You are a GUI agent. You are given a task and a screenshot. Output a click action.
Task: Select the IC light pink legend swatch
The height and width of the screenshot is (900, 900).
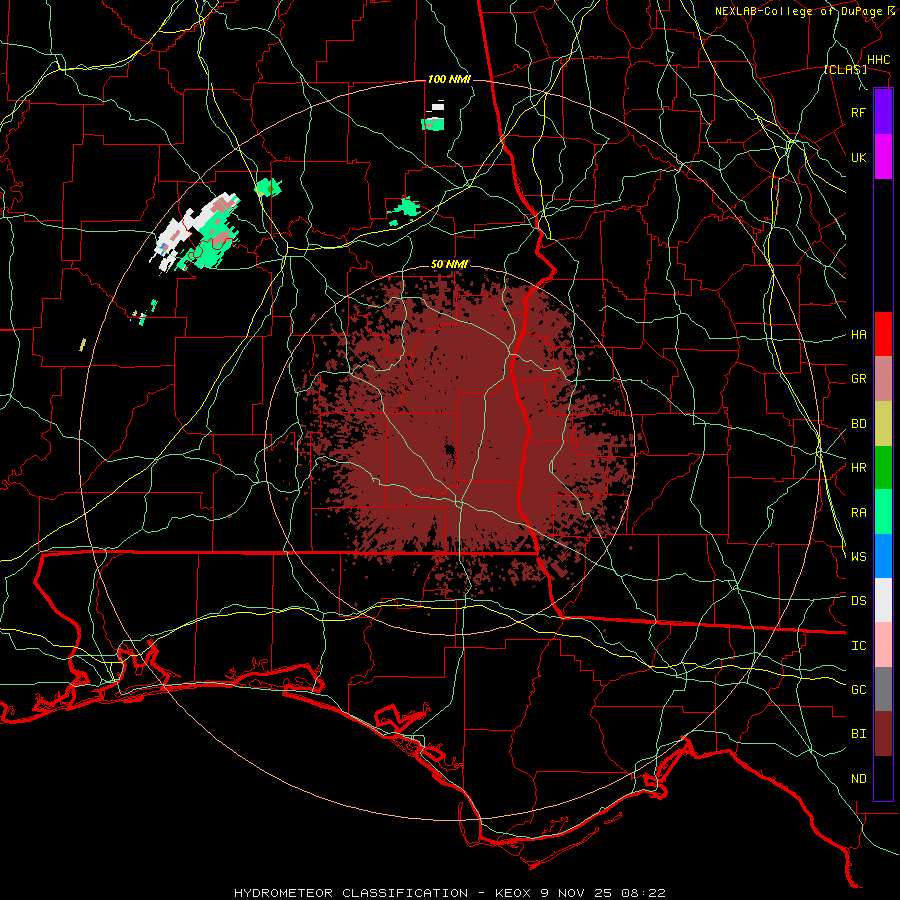coord(883,645)
